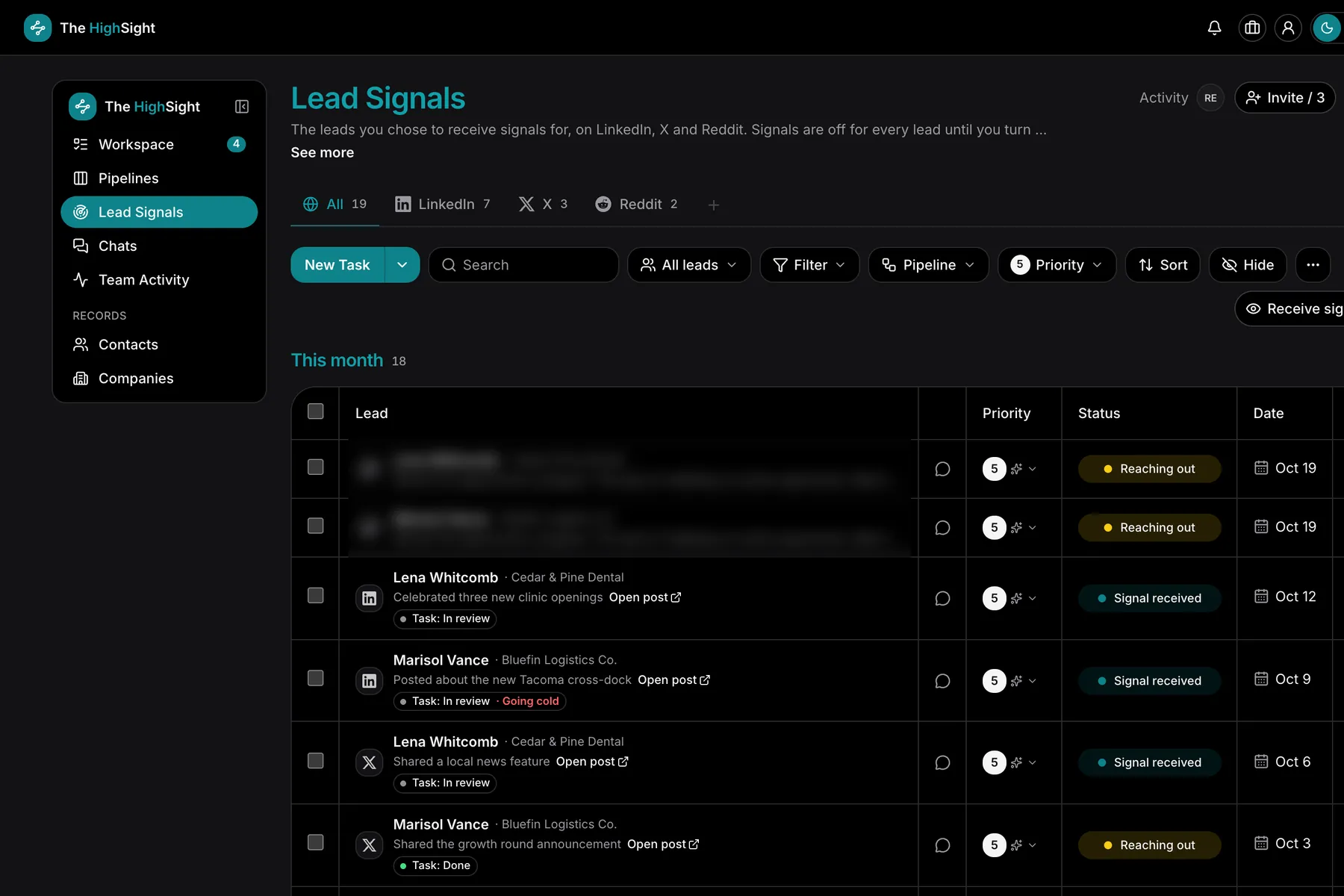Open comment bubble for the Oct 3 row
This screenshot has height=896, width=1344.
point(942,845)
